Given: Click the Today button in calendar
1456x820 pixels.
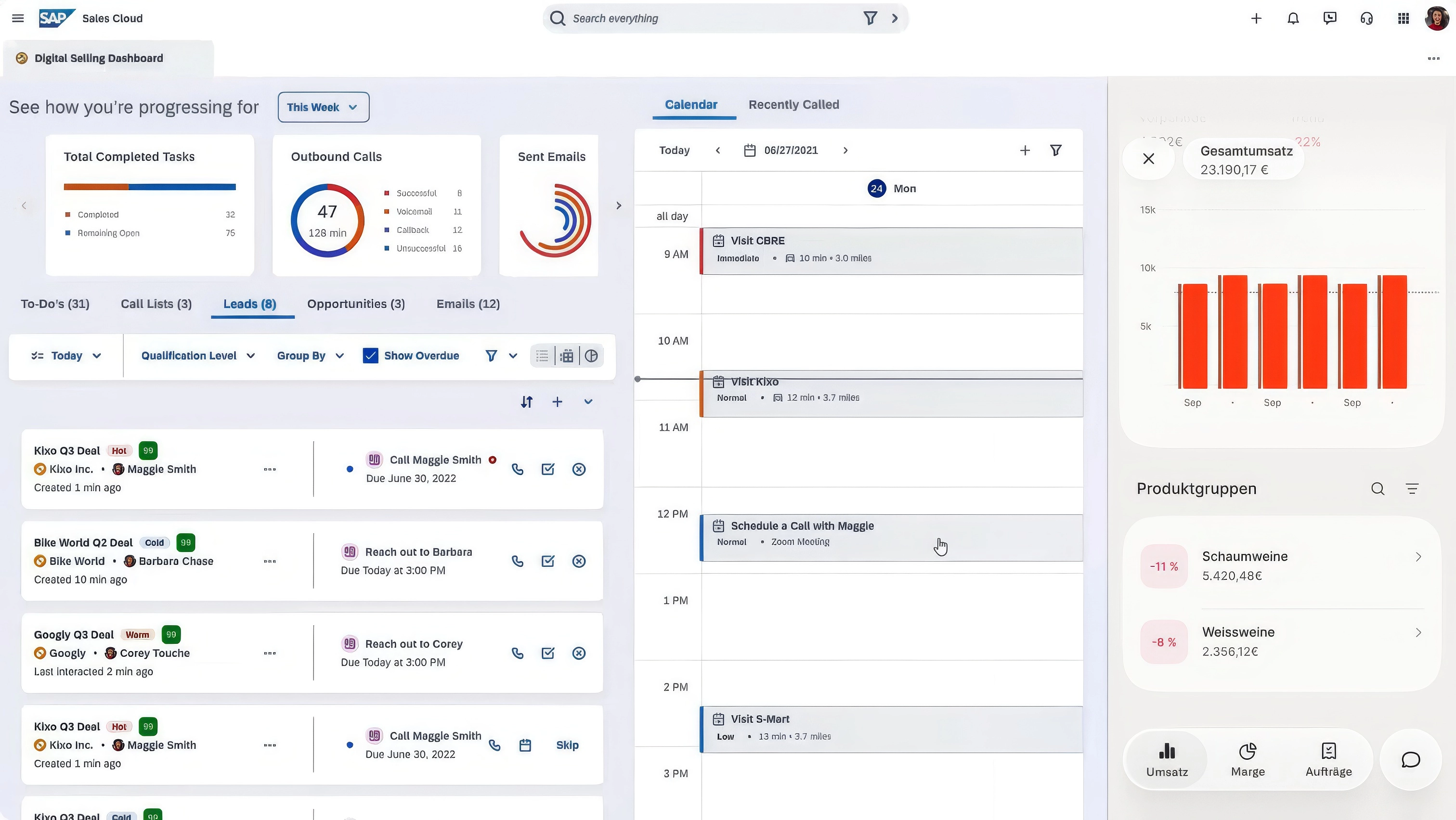Looking at the screenshot, I should [x=674, y=150].
